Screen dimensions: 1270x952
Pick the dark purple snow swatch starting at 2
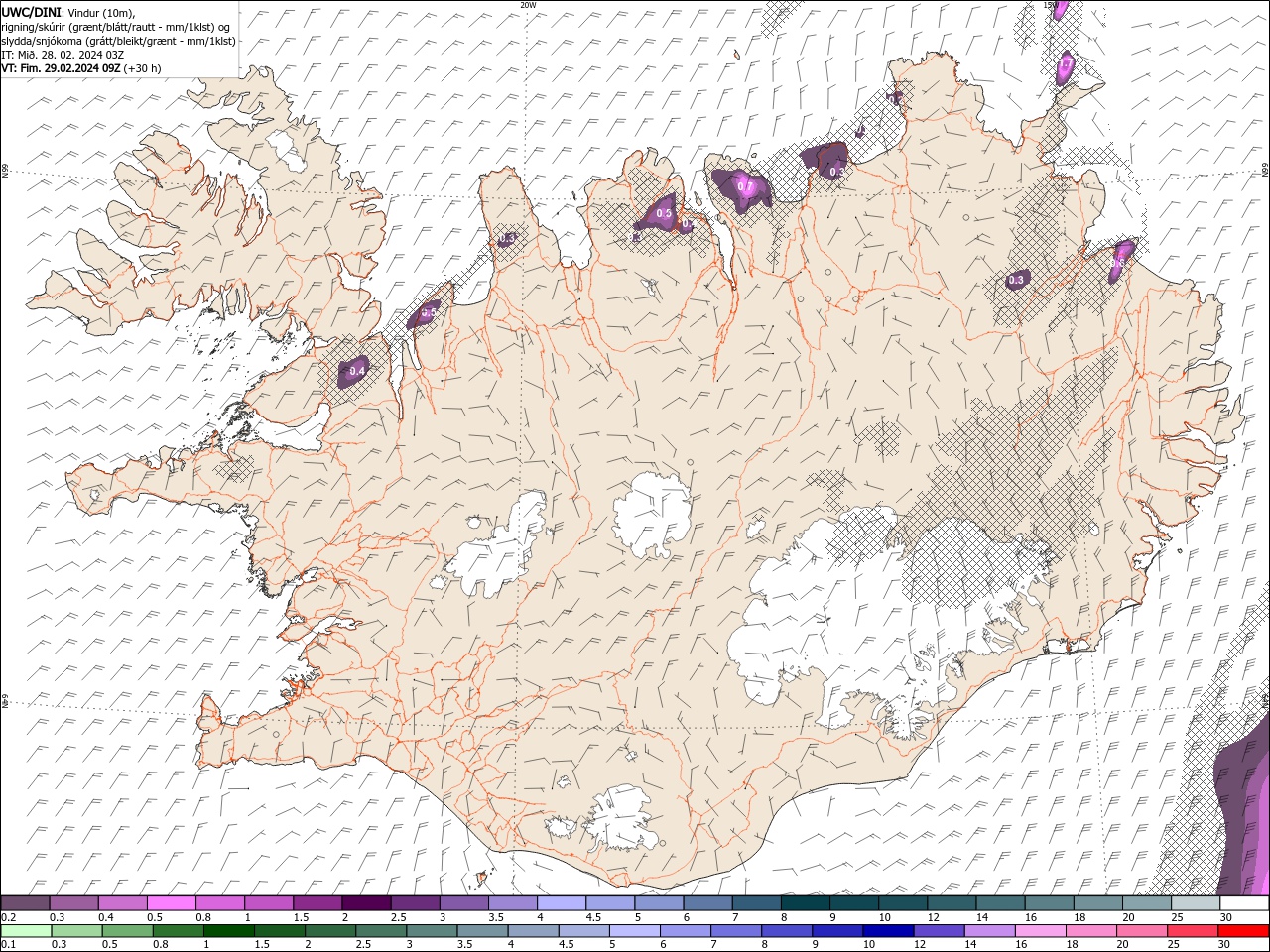(x=367, y=903)
